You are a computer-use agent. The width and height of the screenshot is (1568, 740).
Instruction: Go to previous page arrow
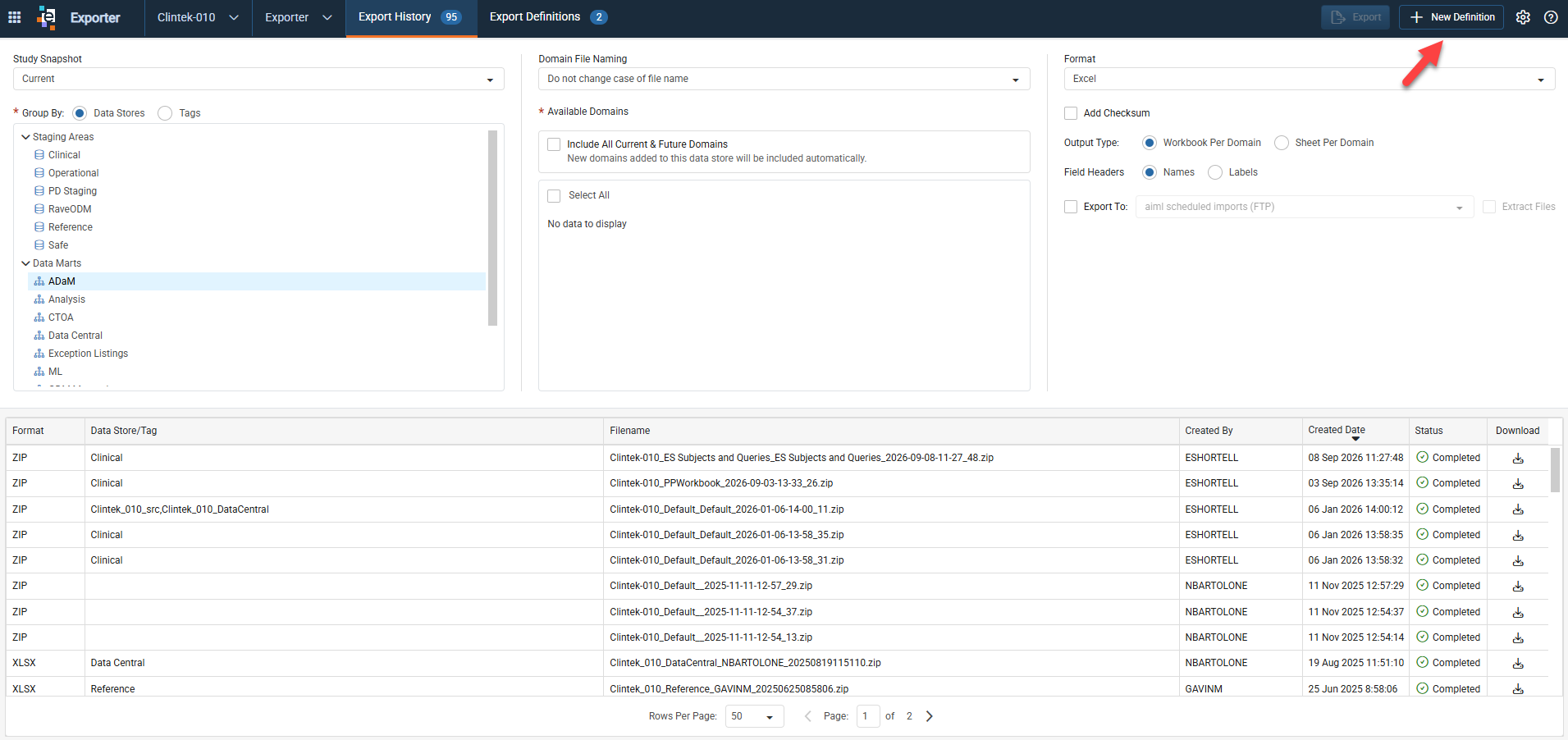pos(808,716)
